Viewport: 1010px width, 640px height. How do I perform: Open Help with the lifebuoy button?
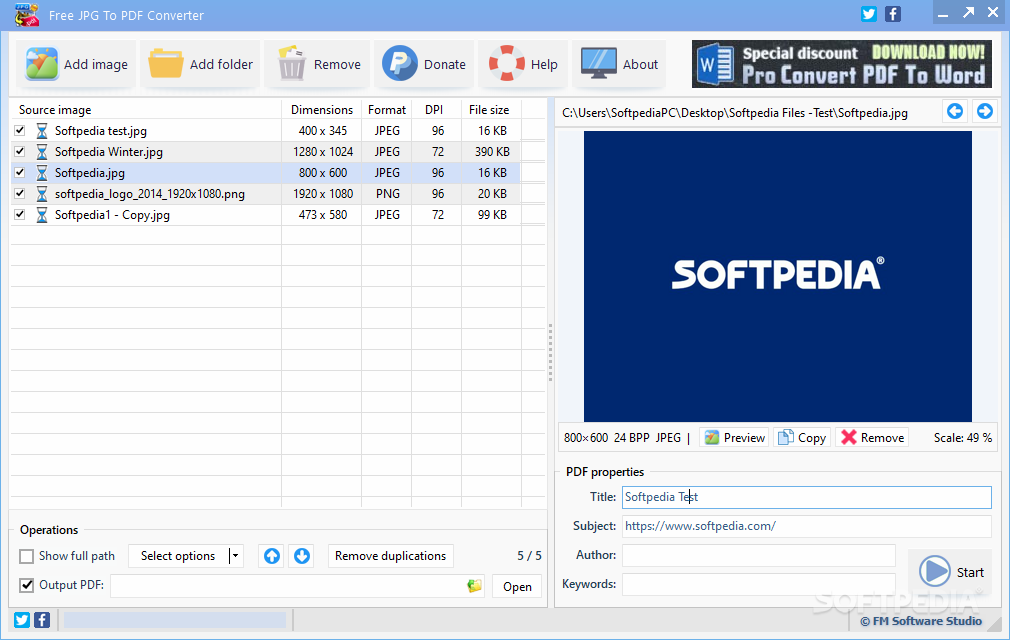[x=523, y=64]
